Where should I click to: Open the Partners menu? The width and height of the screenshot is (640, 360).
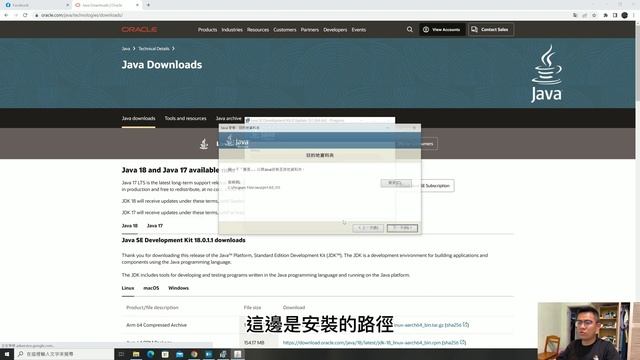pos(309,30)
